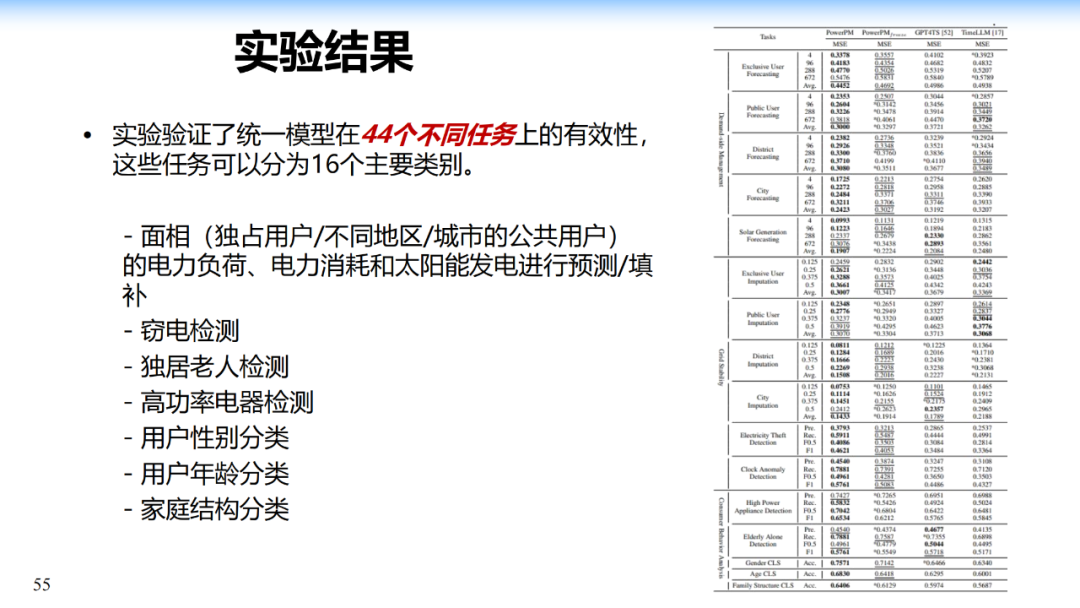
Task: Click the 'City Imputation' row label
Action: pos(762,401)
